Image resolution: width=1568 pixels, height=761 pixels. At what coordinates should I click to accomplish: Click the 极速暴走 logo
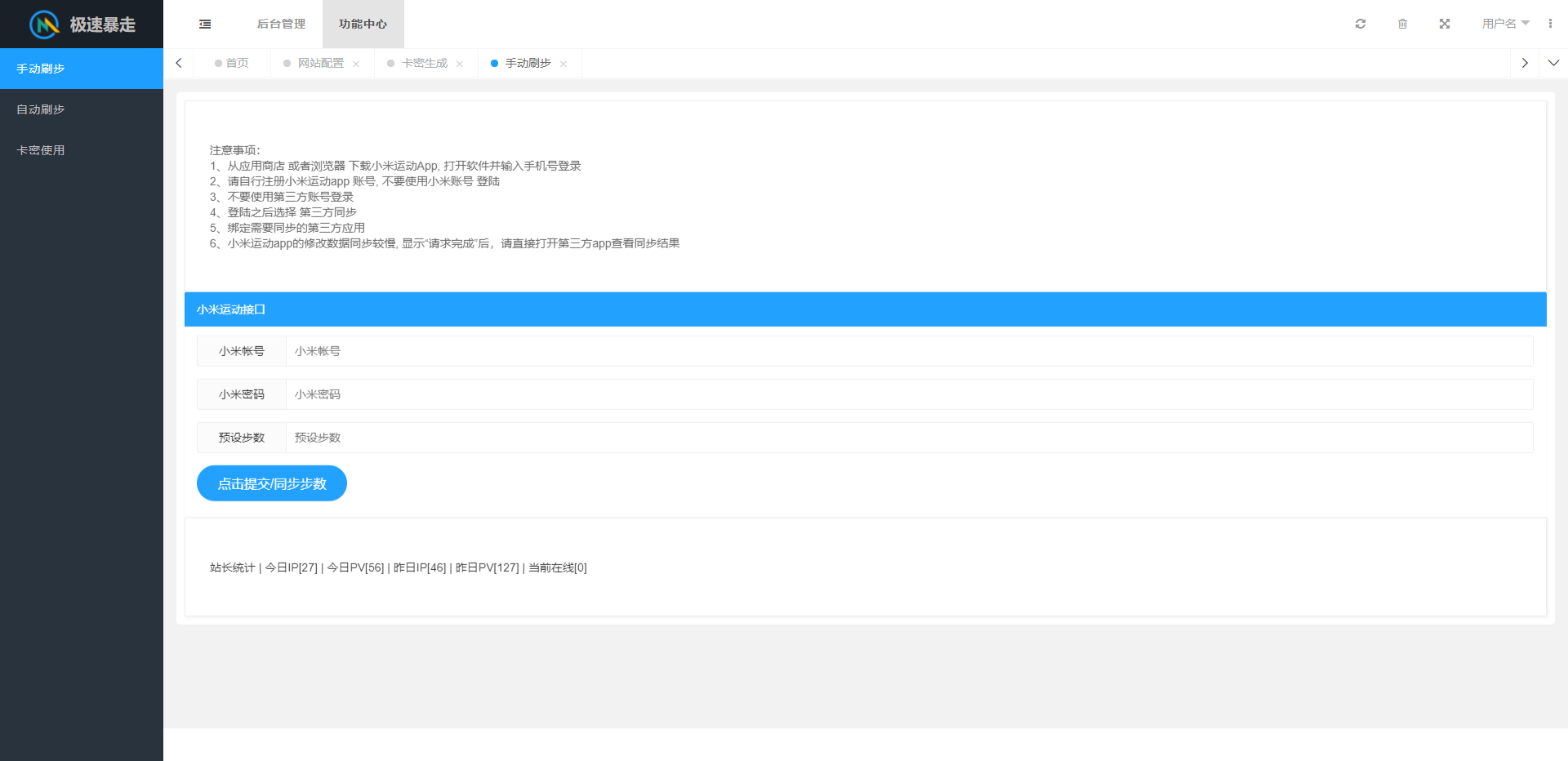coord(82,24)
